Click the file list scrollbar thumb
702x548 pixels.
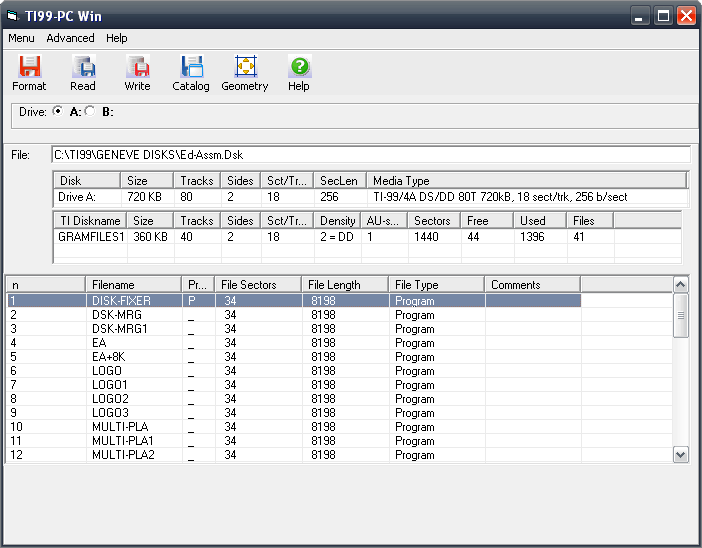click(681, 315)
